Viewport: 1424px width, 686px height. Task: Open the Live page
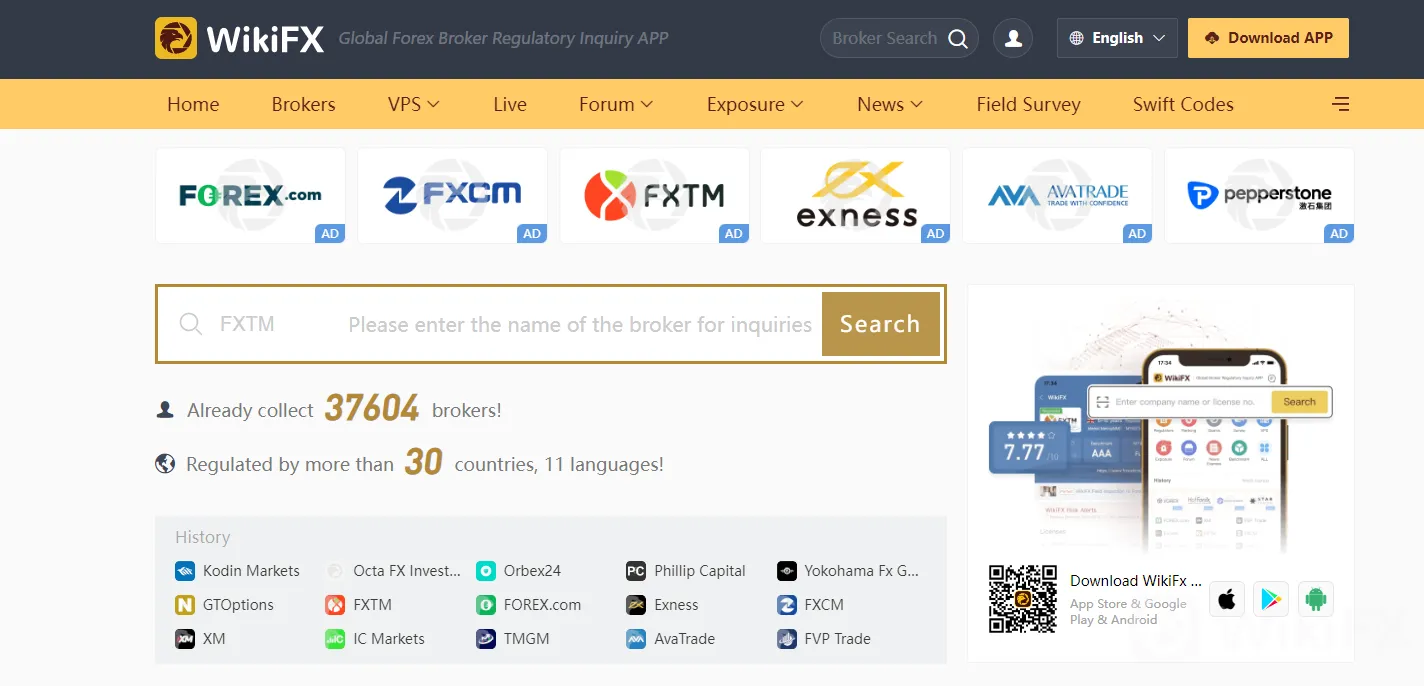point(510,104)
